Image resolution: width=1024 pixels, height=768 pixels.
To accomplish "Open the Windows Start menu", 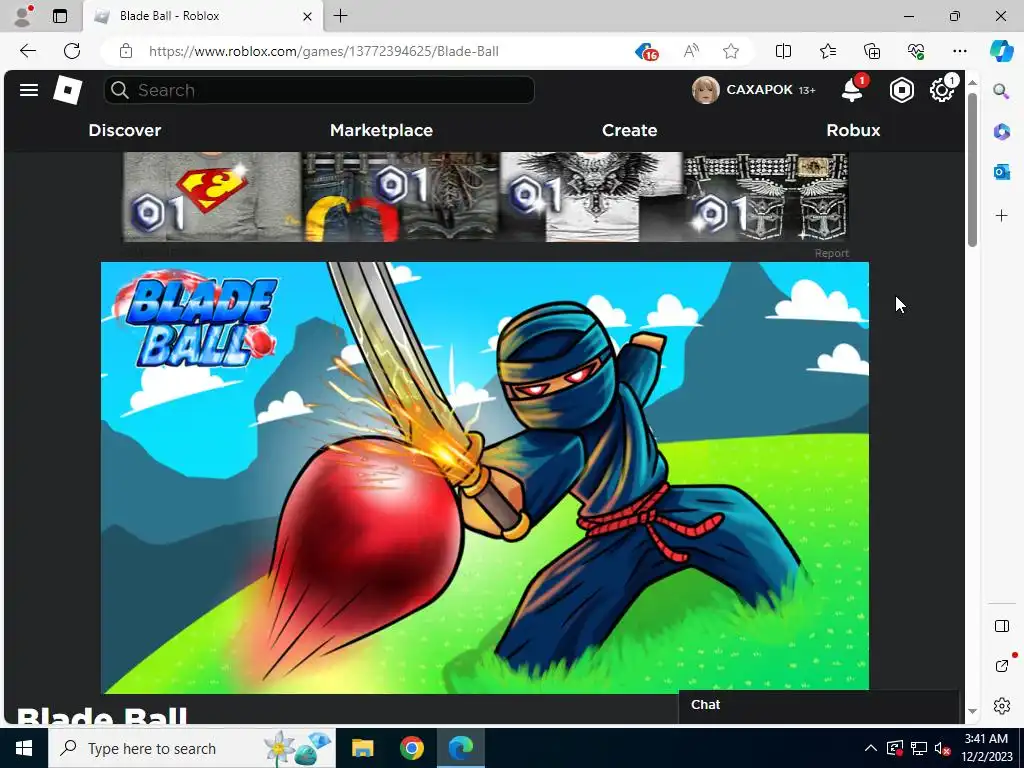I will [x=24, y=748].
